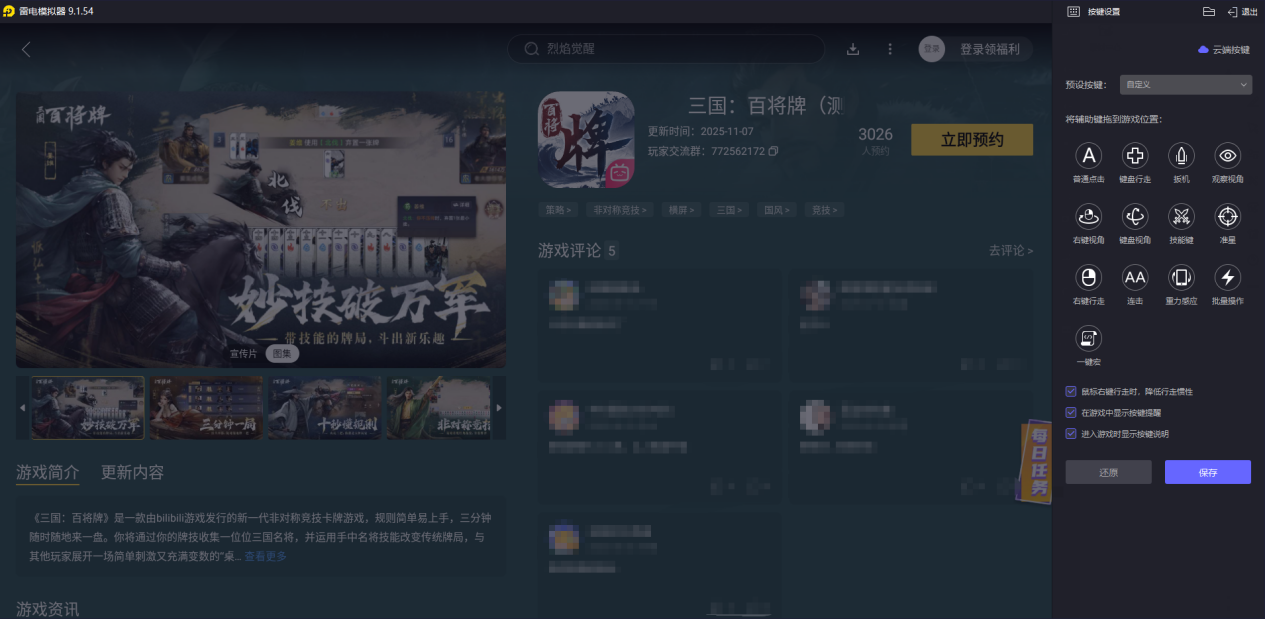Click the 三分钟一局 screenshot thumbnail
Screen dimensions: 1265x619
tap(206, 407)
